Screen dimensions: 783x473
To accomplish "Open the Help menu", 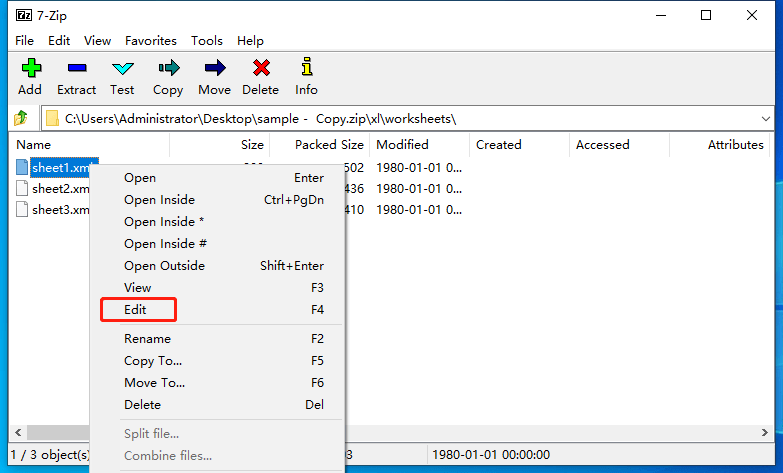I will coord(250,40).
